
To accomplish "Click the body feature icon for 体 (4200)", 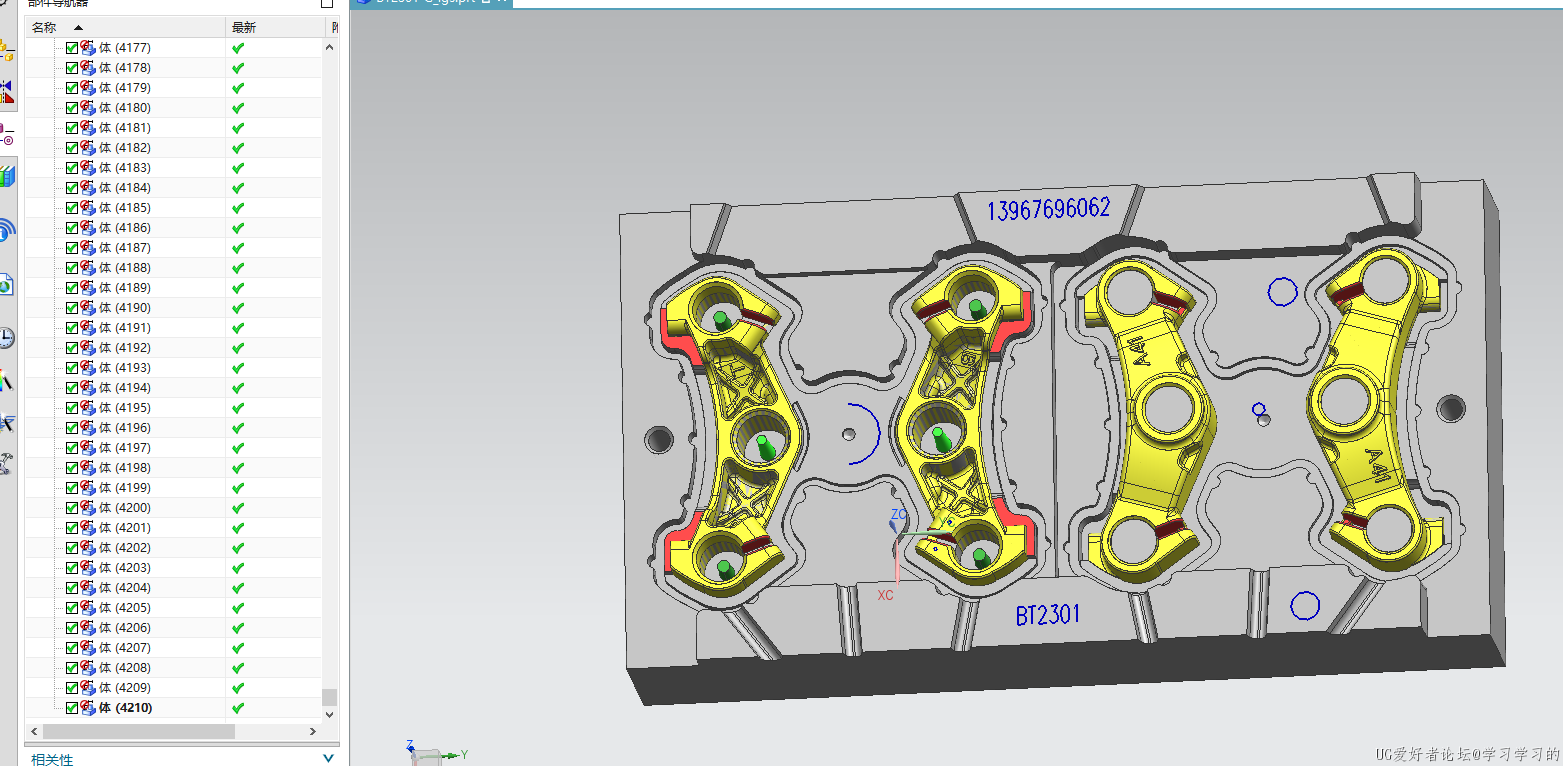I will point(88,508).
